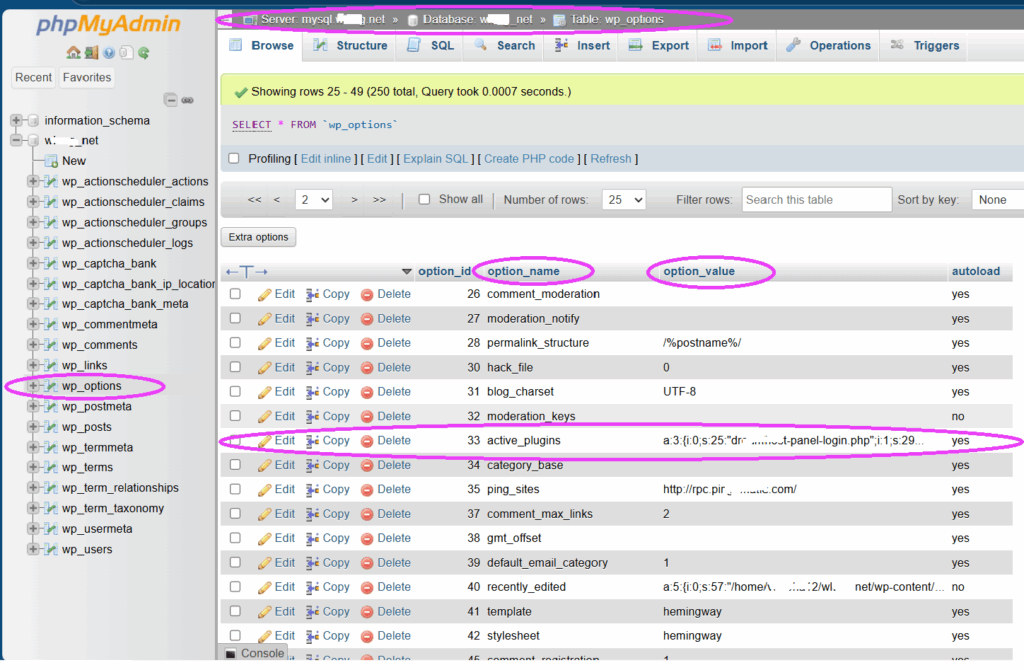The height and width of the screenshot is (670, 1024).
Task: Click the next page > button
Action: point(354,200)
